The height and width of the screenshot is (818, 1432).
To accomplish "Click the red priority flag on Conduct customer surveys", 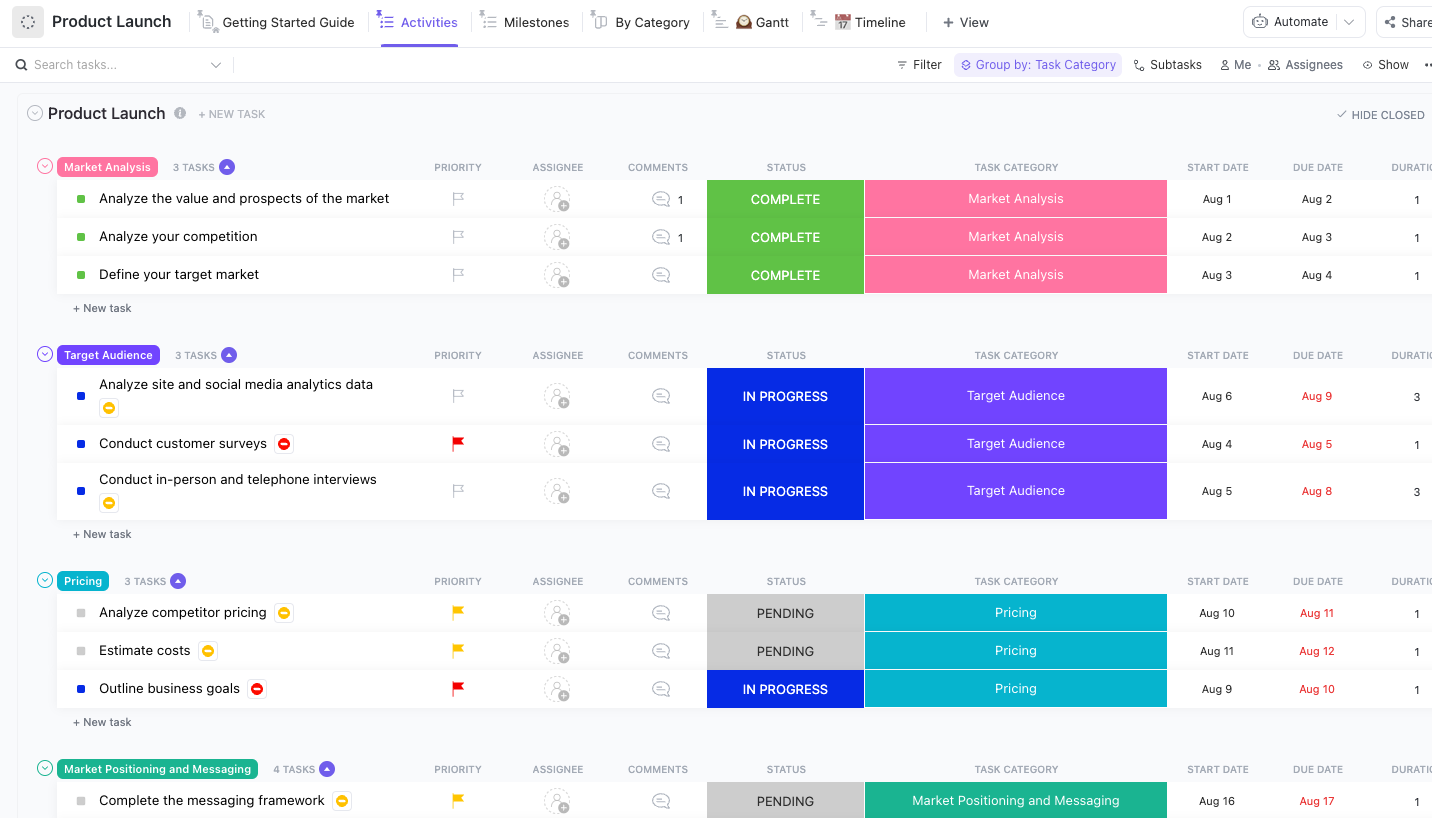I will pos(457,443).
